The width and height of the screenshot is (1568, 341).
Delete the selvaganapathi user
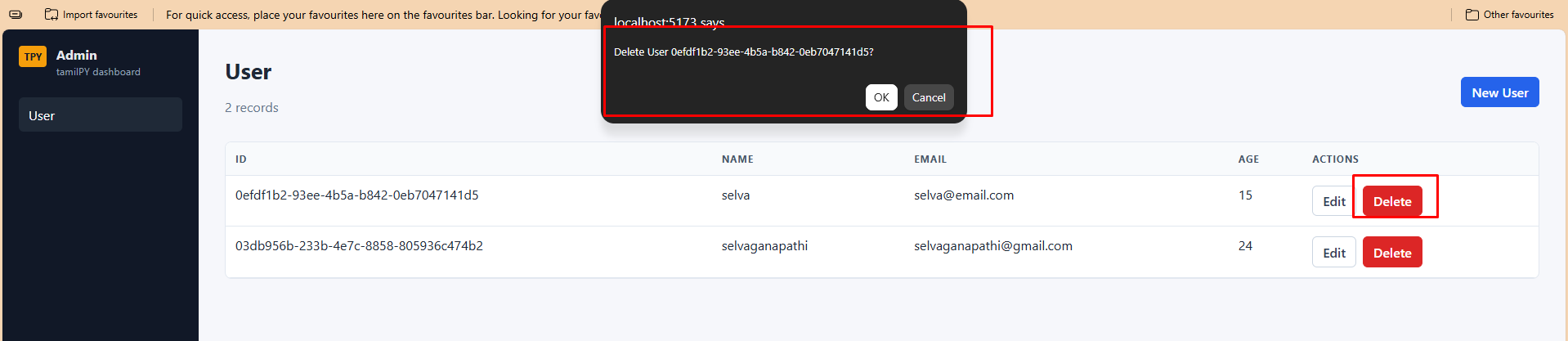pyautogui.click(x=1392, y=253)
